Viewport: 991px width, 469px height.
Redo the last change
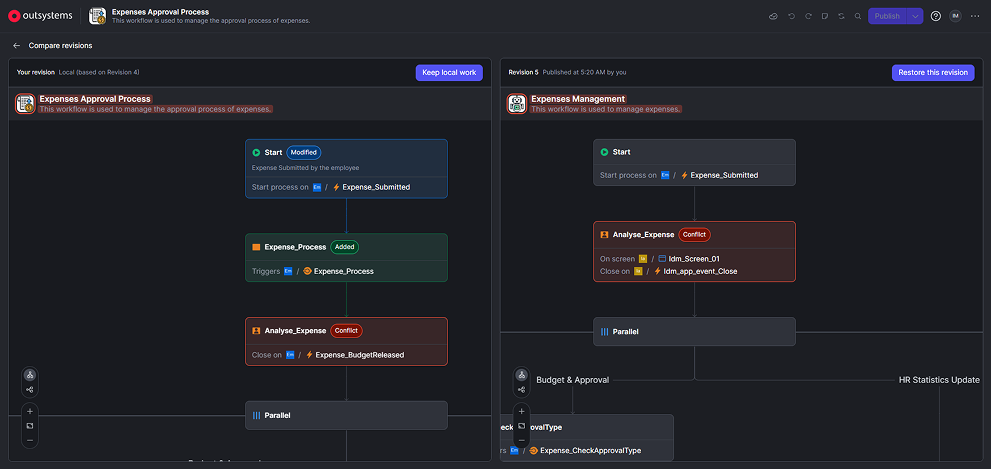(808, 16)
